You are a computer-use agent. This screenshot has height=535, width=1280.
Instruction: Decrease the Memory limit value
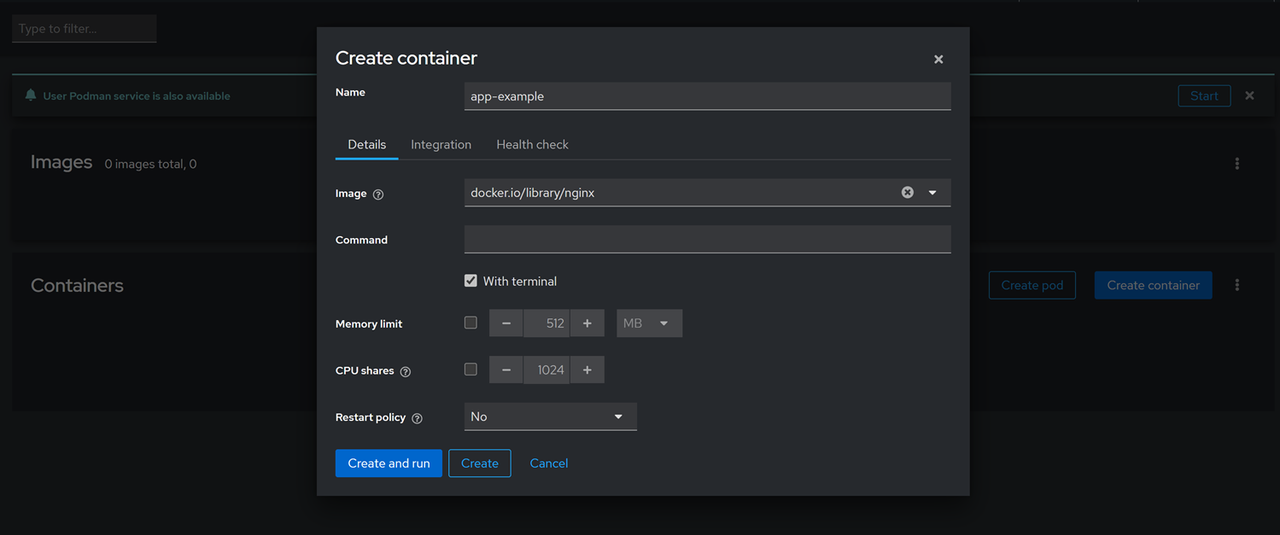tap(506, 323)
